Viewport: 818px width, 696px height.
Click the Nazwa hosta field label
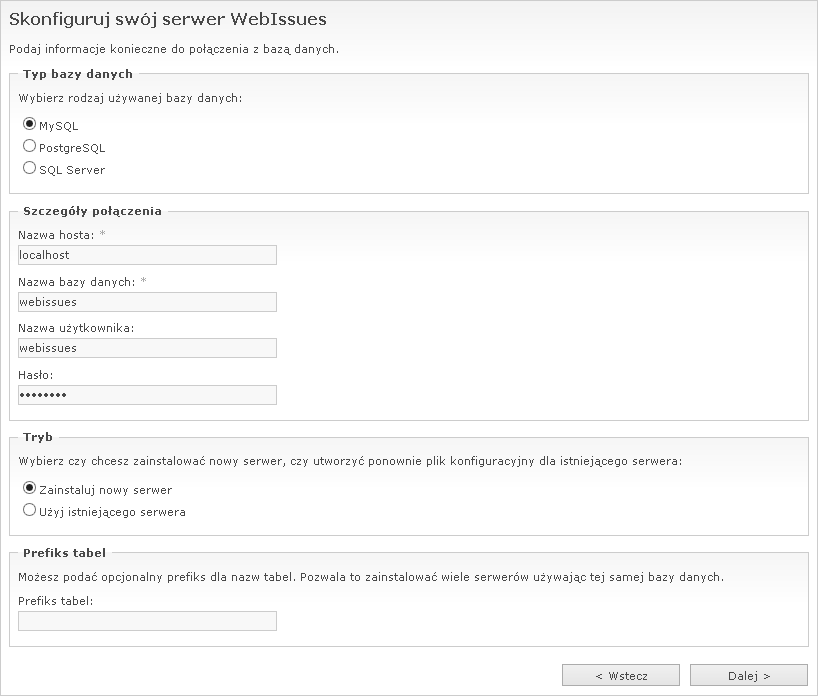56,235
